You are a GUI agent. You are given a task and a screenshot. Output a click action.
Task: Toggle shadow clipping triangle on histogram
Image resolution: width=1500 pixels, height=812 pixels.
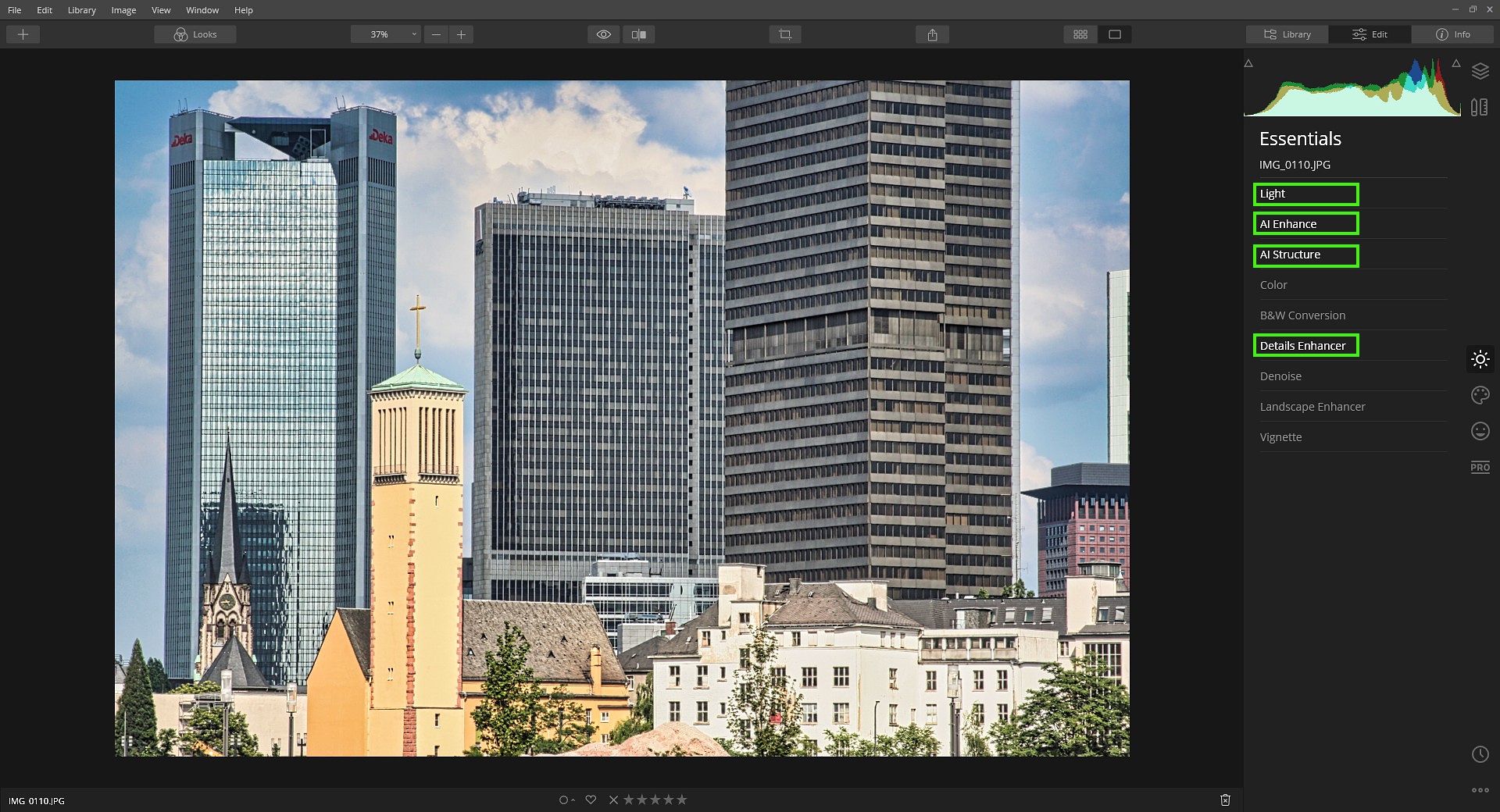(1248, 63)
